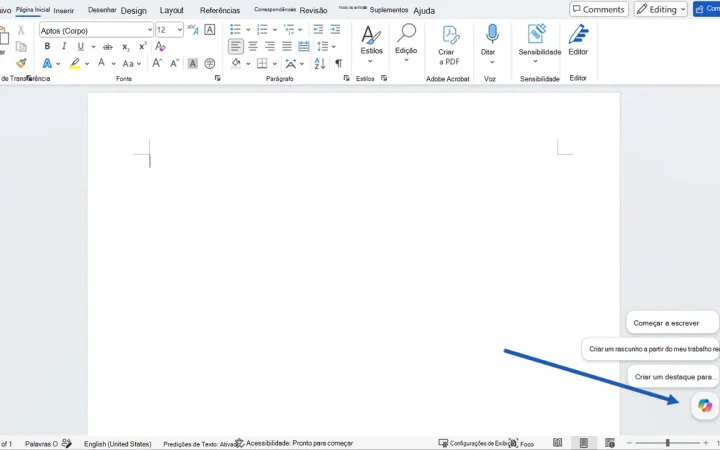Open the Revisão tab
The image size is (720, 450).
(x=314, y=10)
